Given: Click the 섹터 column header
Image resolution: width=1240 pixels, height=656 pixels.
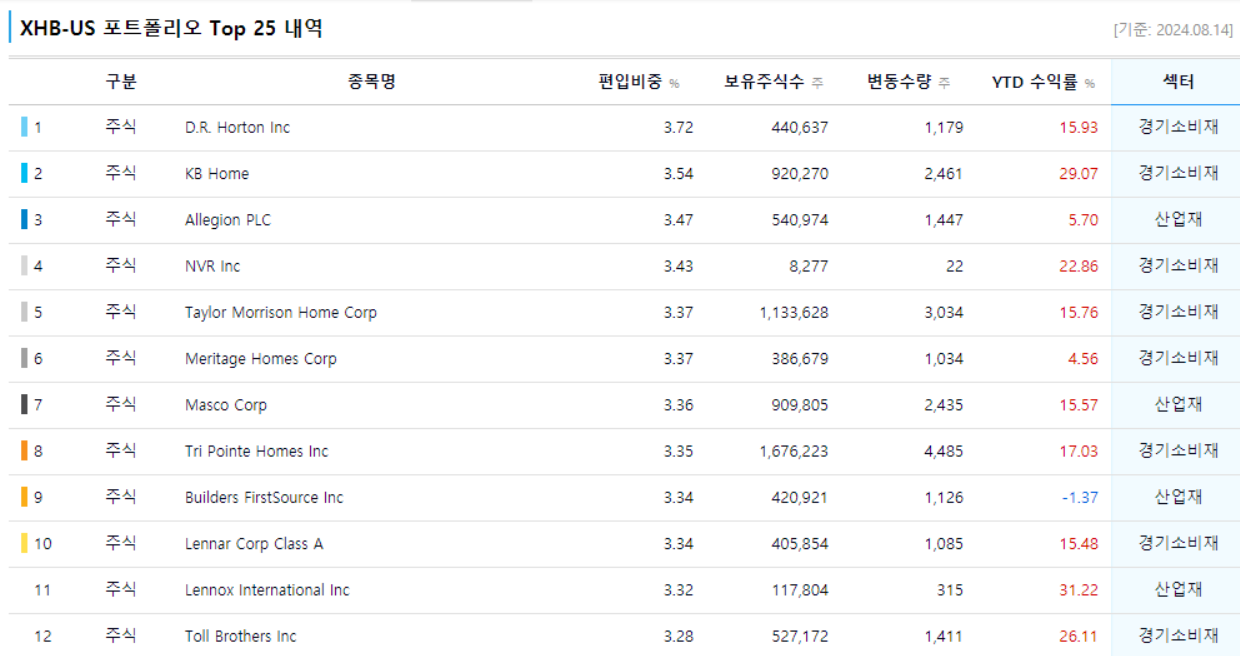Looking at the screenshot, I should (x=1177, y=82).
